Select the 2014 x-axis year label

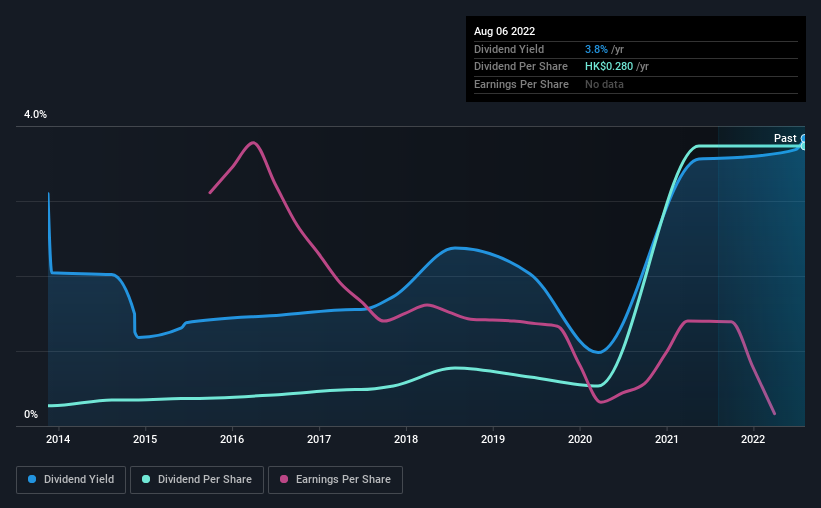coord(58,439)
